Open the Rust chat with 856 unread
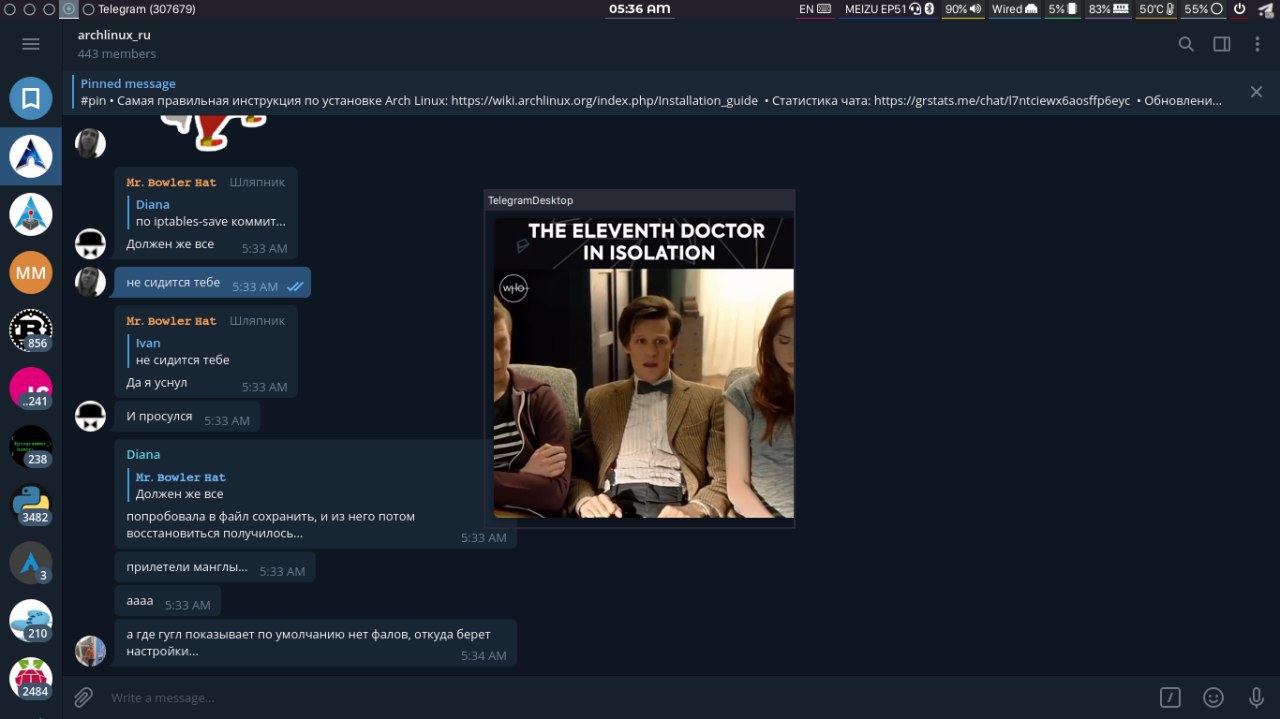The height and width of the screenshot is (719, 1280). 31,330
